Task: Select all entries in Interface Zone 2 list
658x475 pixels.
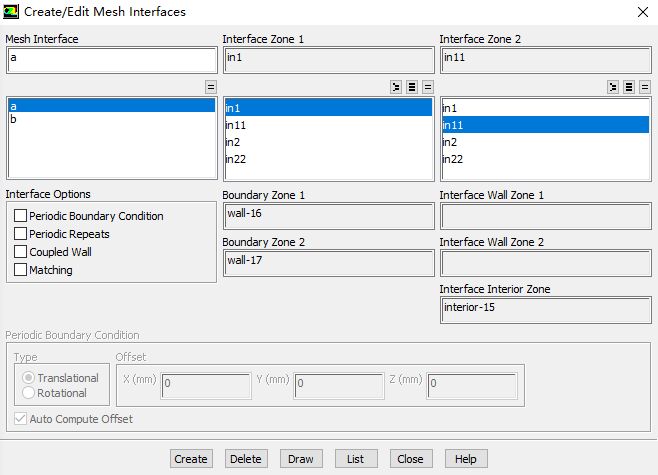Action: (629, 87)
